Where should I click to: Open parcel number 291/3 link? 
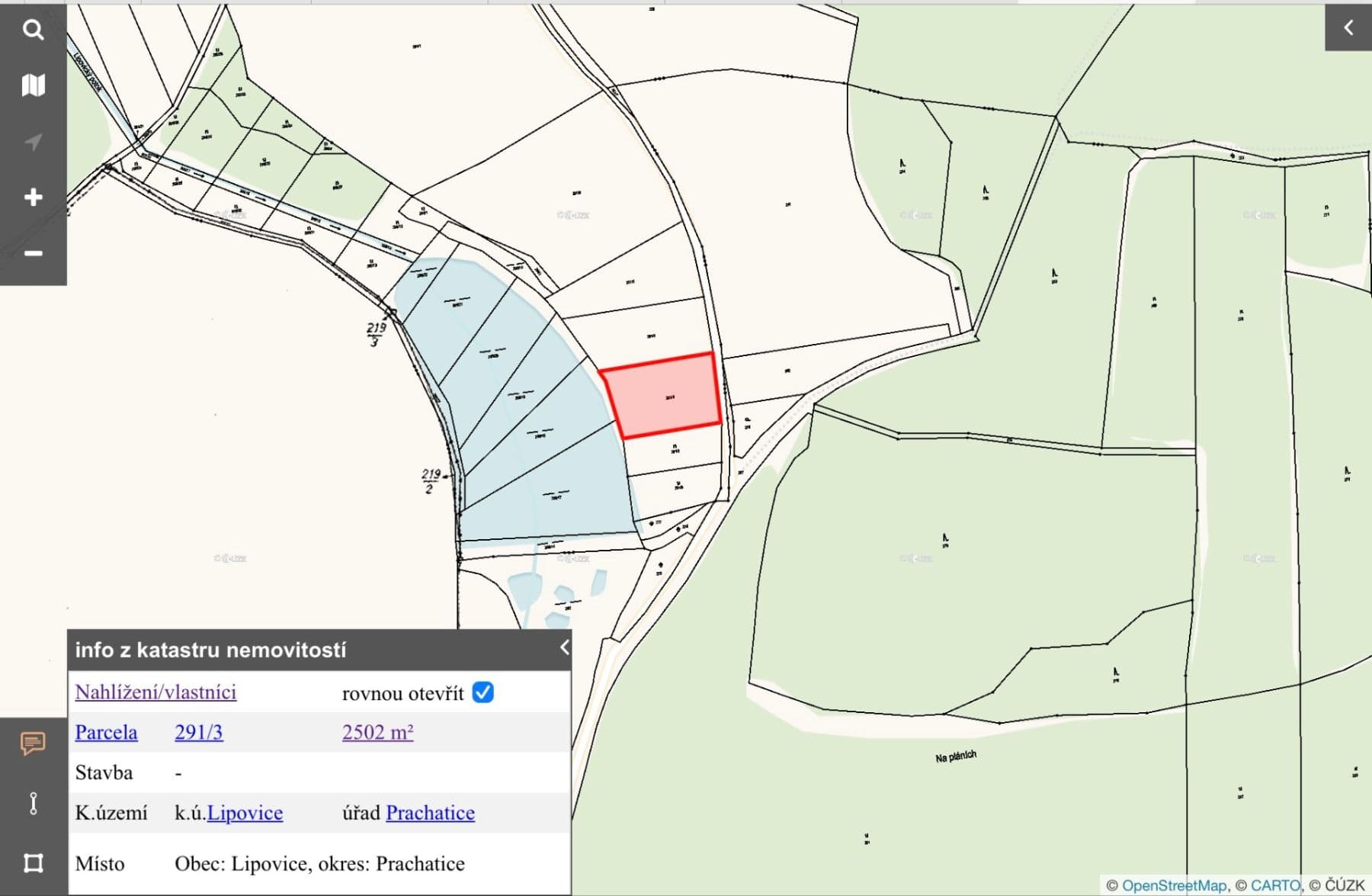pyautogui.click(x=197, y=732)
